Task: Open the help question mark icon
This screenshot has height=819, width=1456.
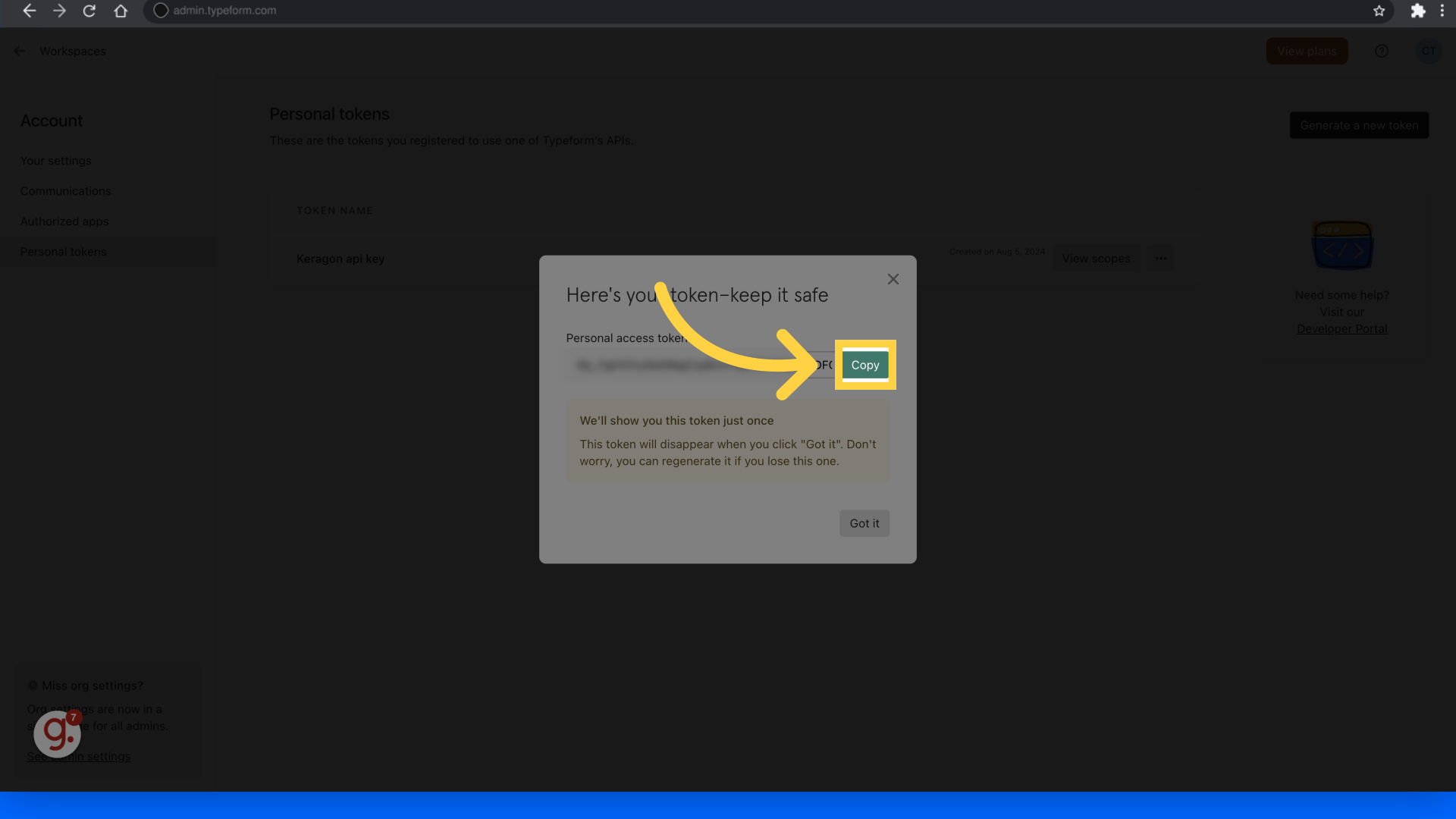Action: [1382, 51]
